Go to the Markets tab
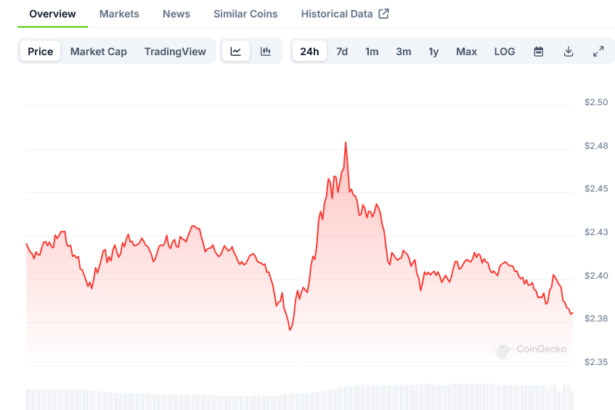The image size is (615, 410). (x=119, y=14)
